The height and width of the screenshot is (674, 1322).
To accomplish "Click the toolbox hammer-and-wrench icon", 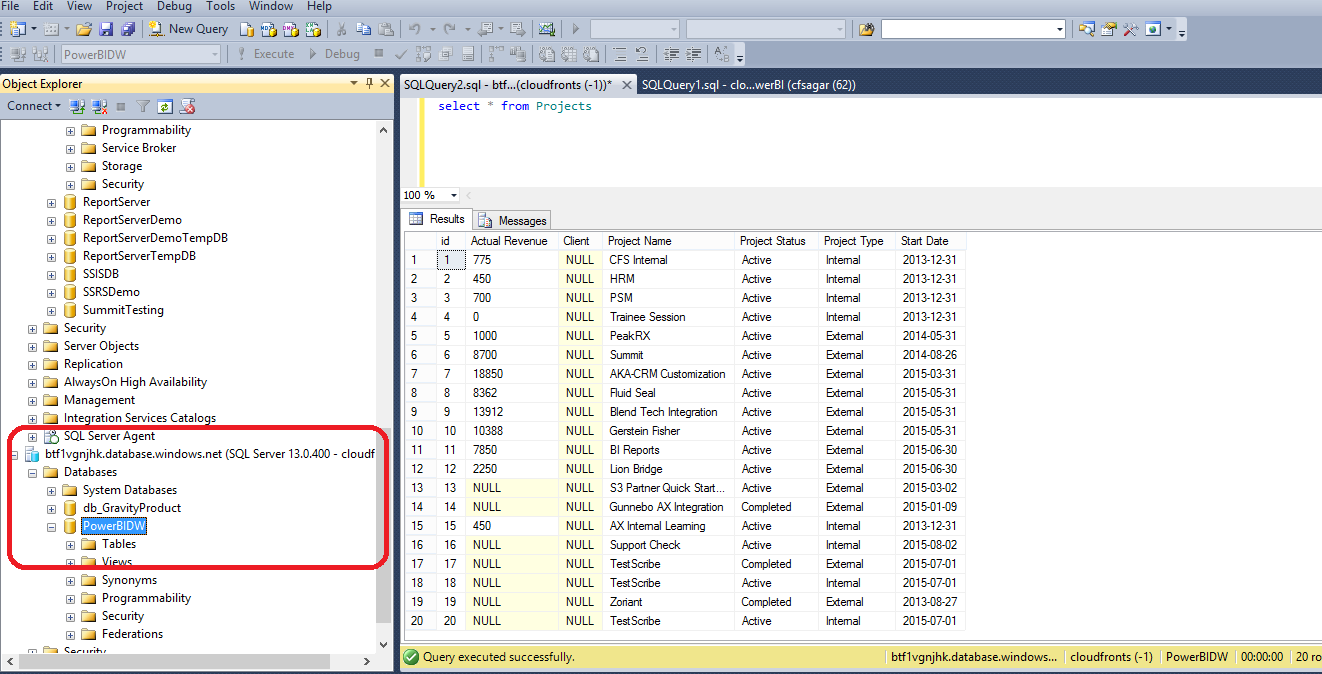I will [1130, 29].
